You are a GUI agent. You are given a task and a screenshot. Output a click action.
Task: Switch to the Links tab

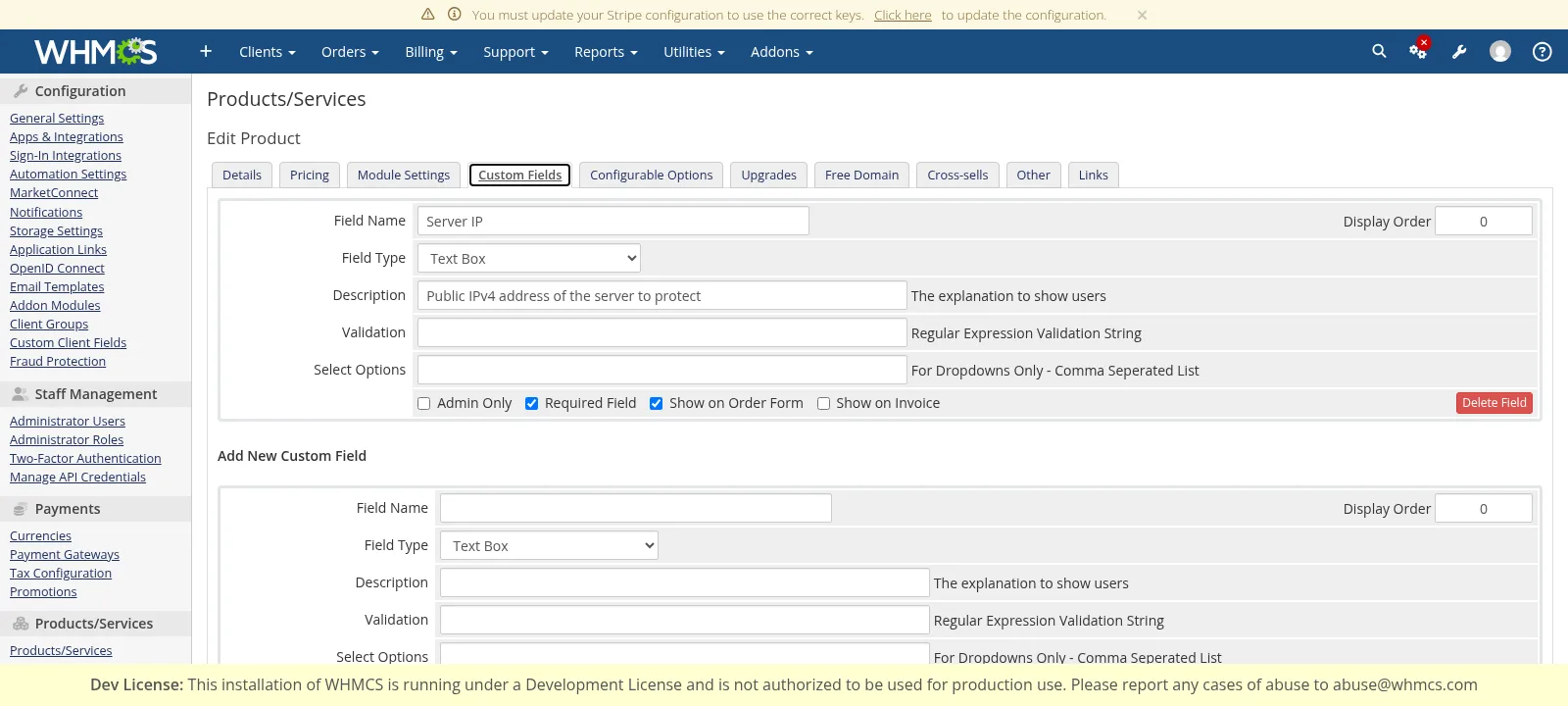pos(1094,175)
